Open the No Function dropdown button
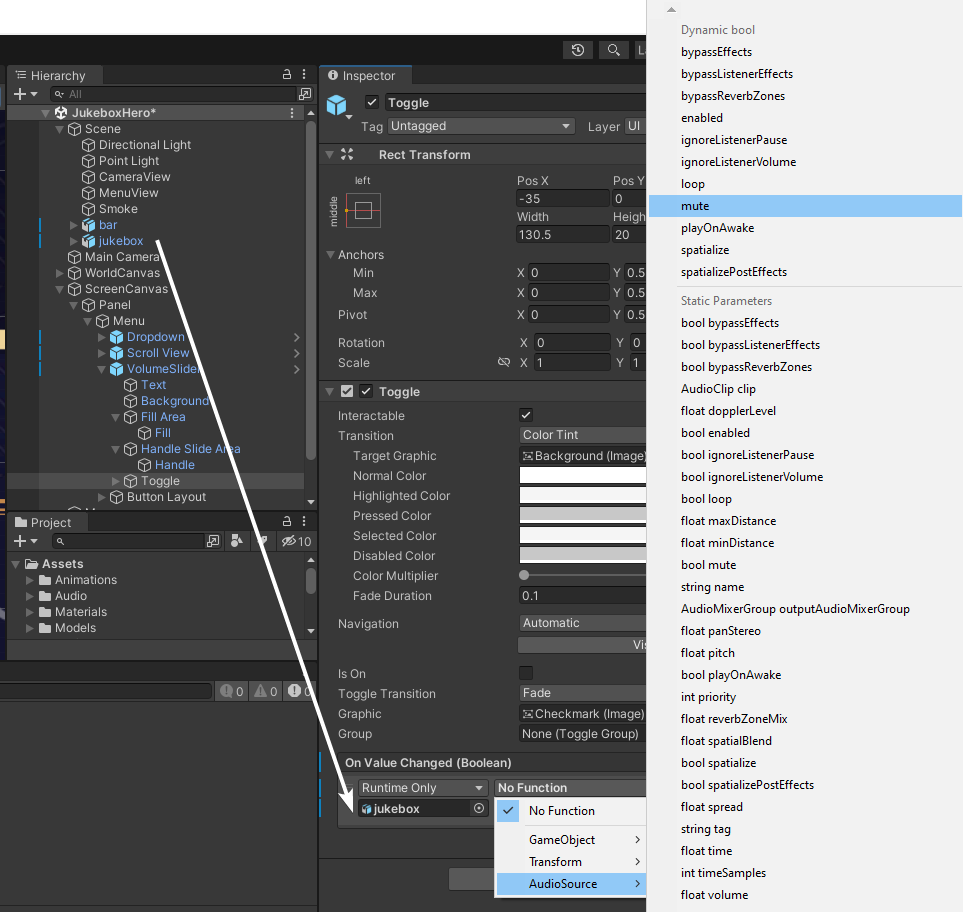This screenshot has height=912, width=963. (570, 788)
